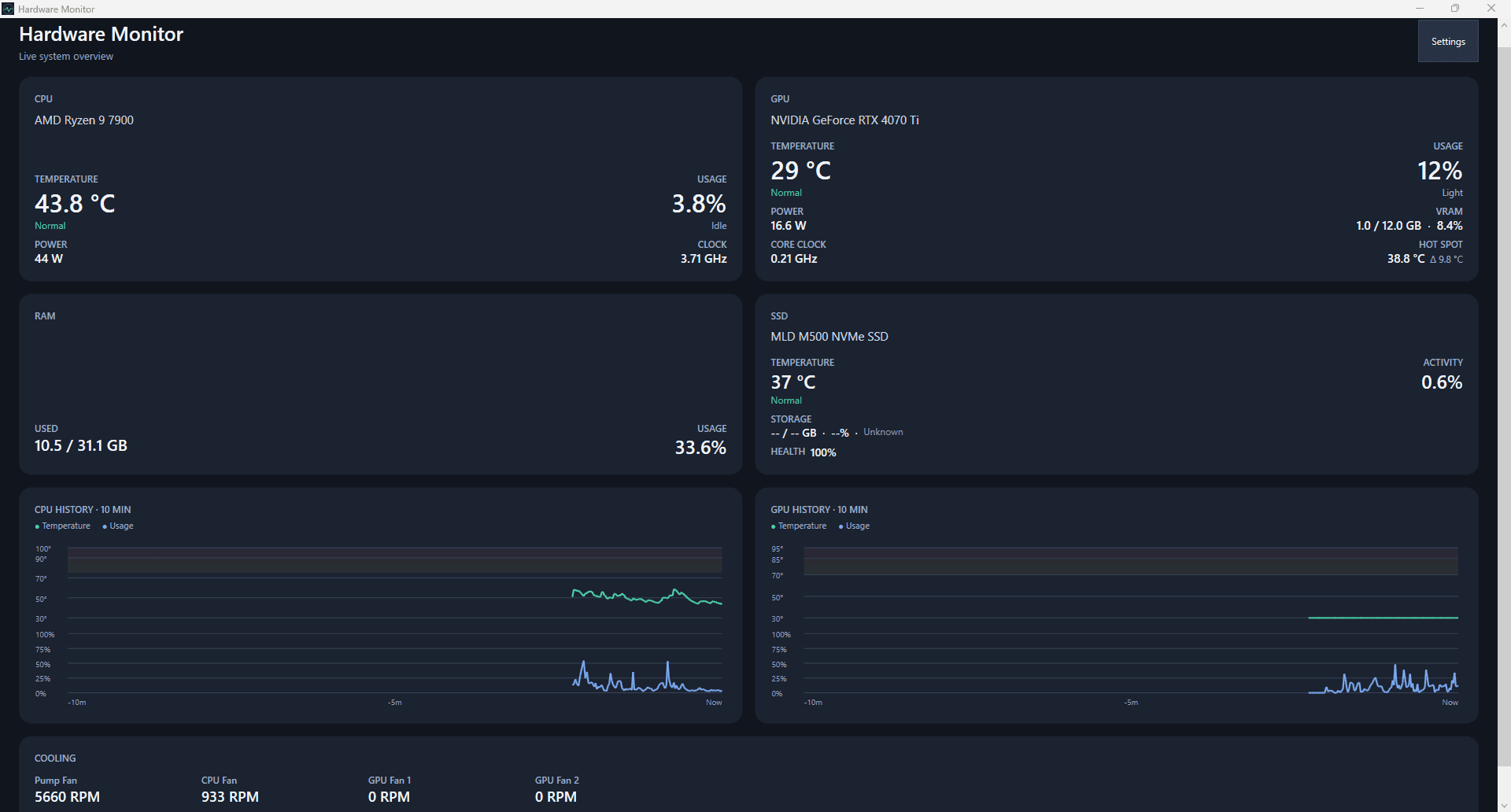Select the CPU power reading 44 W
This screenshot has height=812, width=1511.
coord(49,259)
